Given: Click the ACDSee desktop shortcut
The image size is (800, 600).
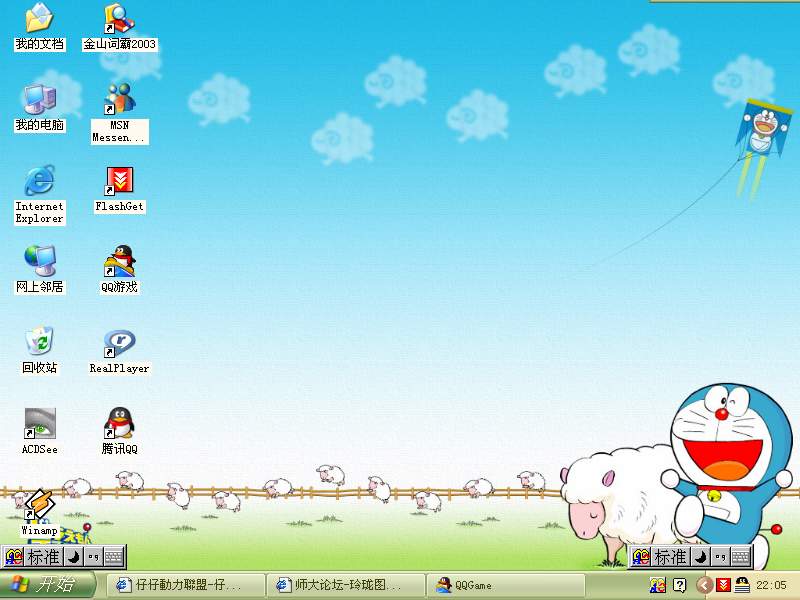Looking at the screenshot, I should tap(39, 425).
